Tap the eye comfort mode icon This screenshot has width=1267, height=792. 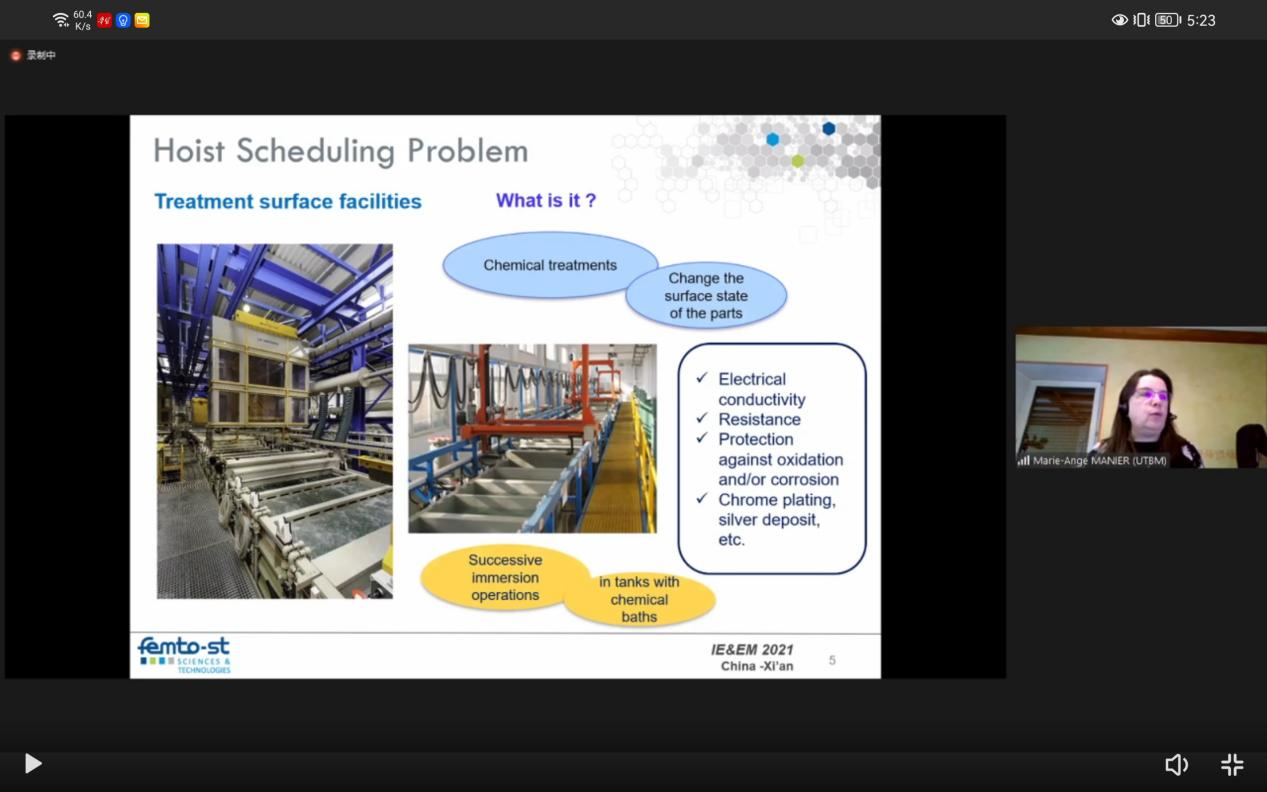point(1120,20)
